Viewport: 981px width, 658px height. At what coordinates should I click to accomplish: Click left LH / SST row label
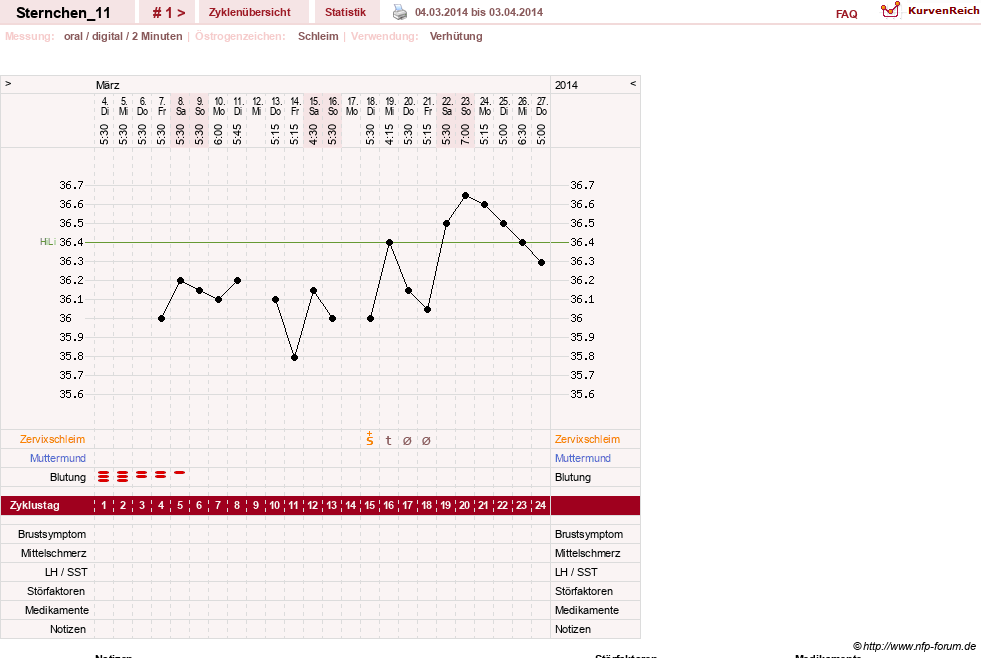click(66, 572)
